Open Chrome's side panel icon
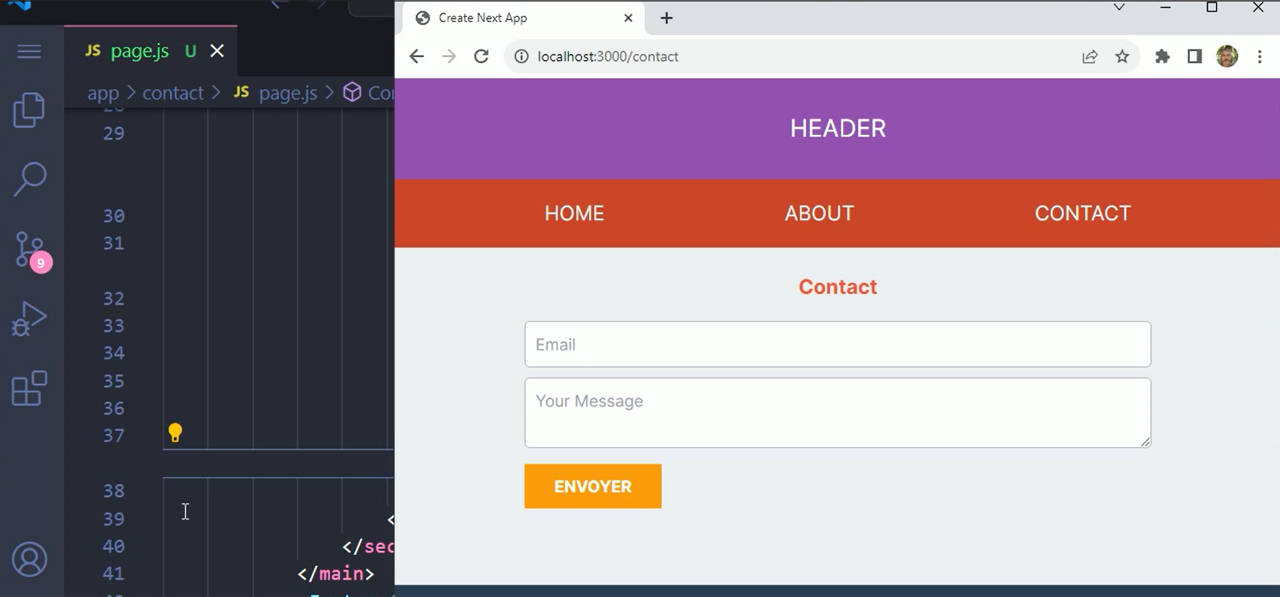Screen dimensions: 1280x597 [x=1194, y=56]
